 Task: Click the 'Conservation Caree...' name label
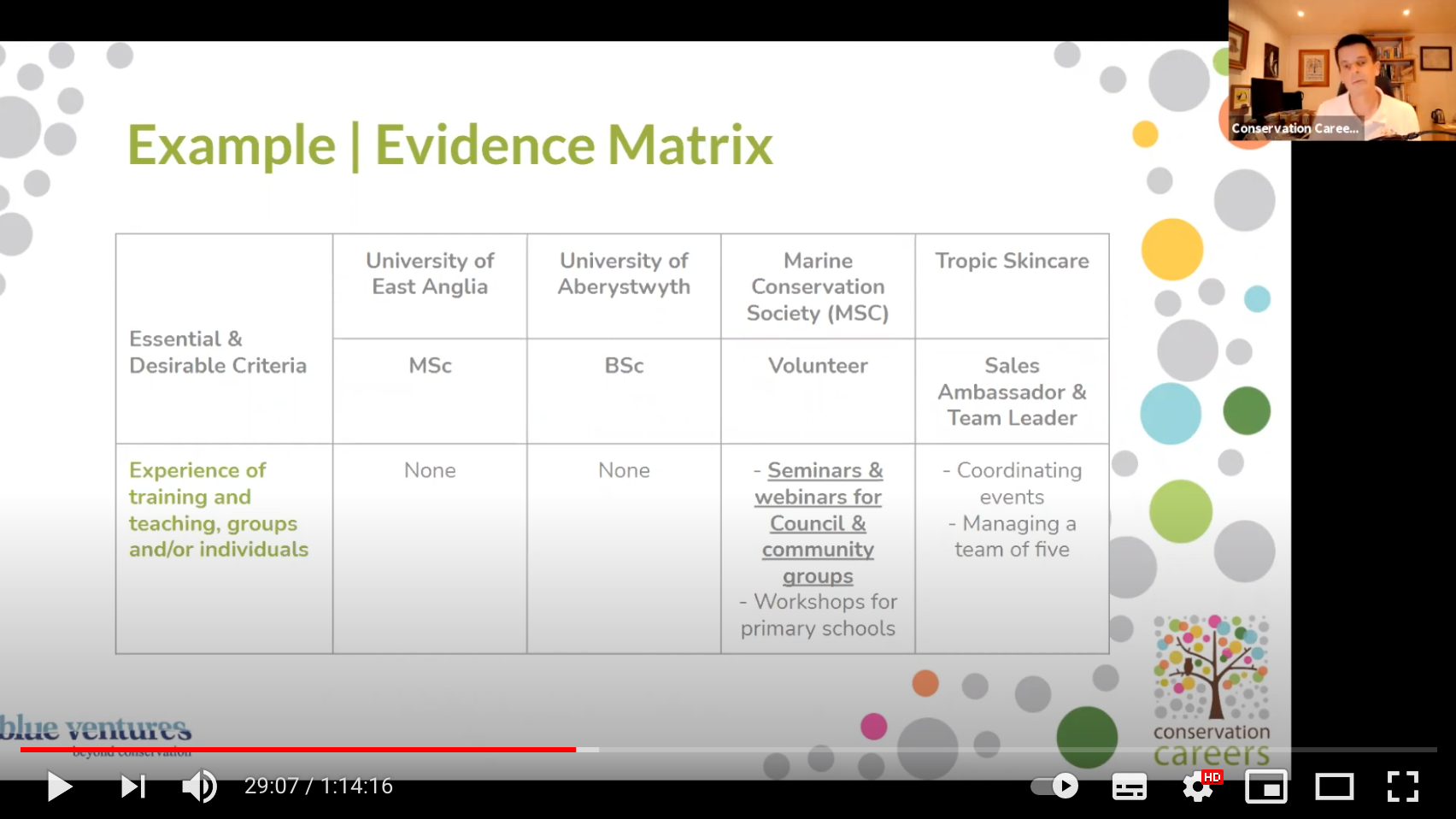point(1295,128)
